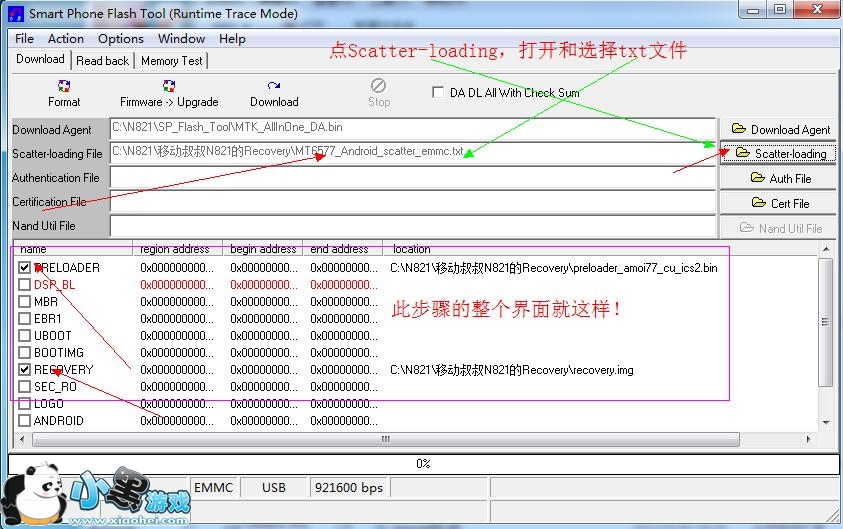Click the 'region address' column header
843x529 pixels.
(x=177, y=249)
